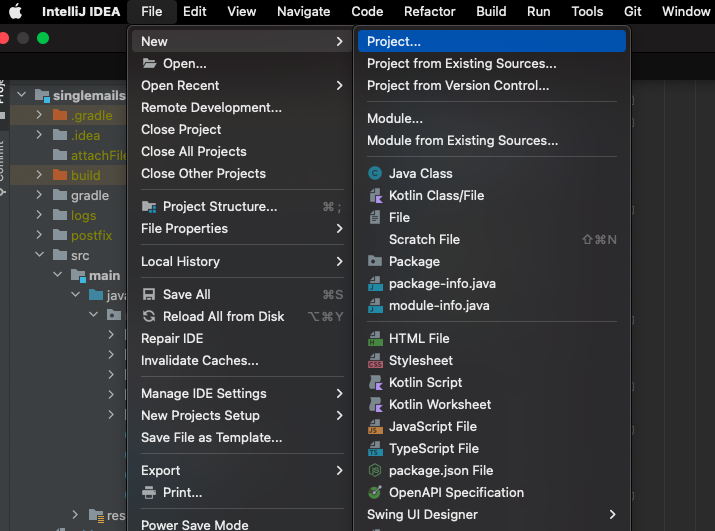
Task: Click the Project Structure icon
Action: (149, 207)
